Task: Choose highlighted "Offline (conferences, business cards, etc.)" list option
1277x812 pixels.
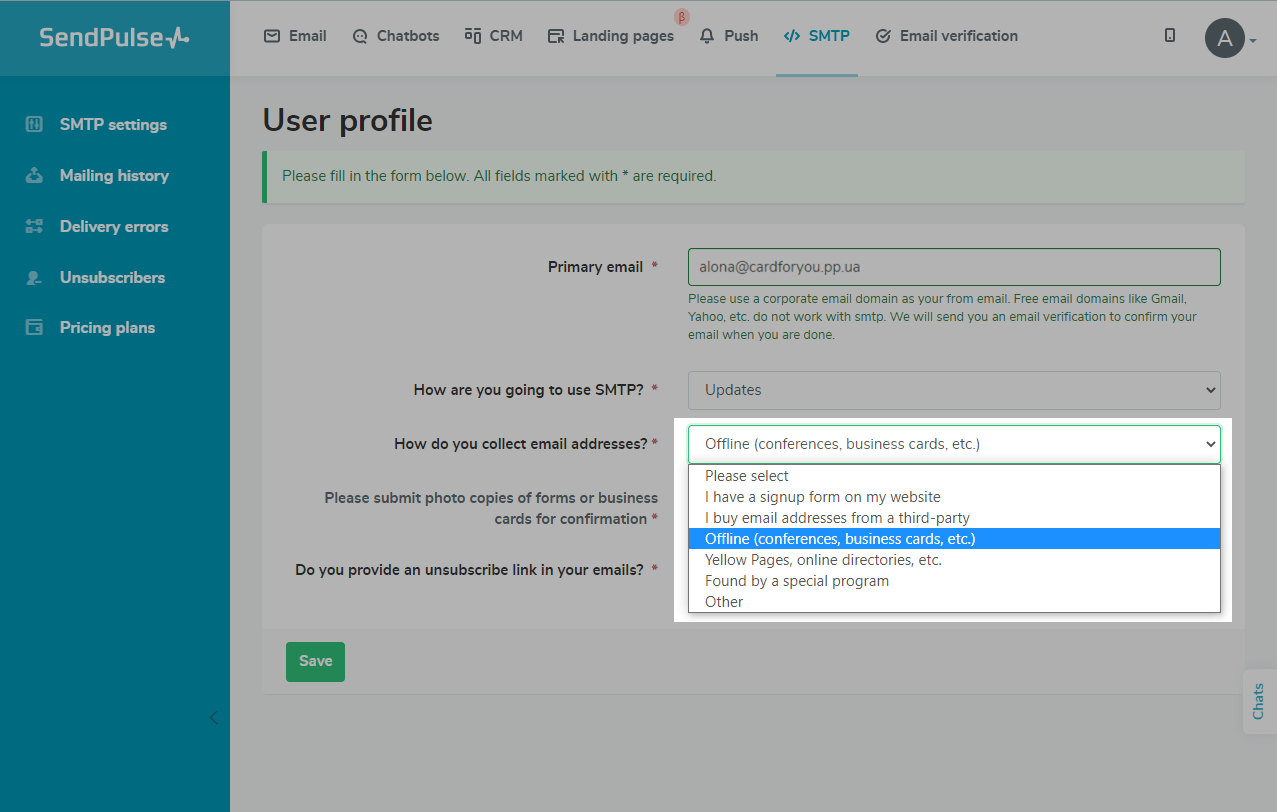Action: point(954,539)
